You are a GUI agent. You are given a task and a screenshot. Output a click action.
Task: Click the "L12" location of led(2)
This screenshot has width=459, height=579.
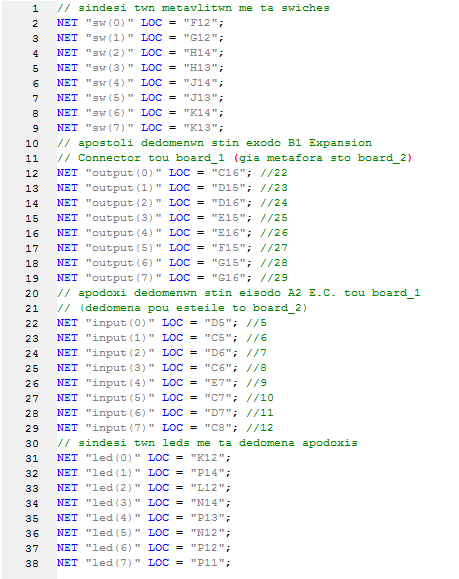(x=207, y=488)
